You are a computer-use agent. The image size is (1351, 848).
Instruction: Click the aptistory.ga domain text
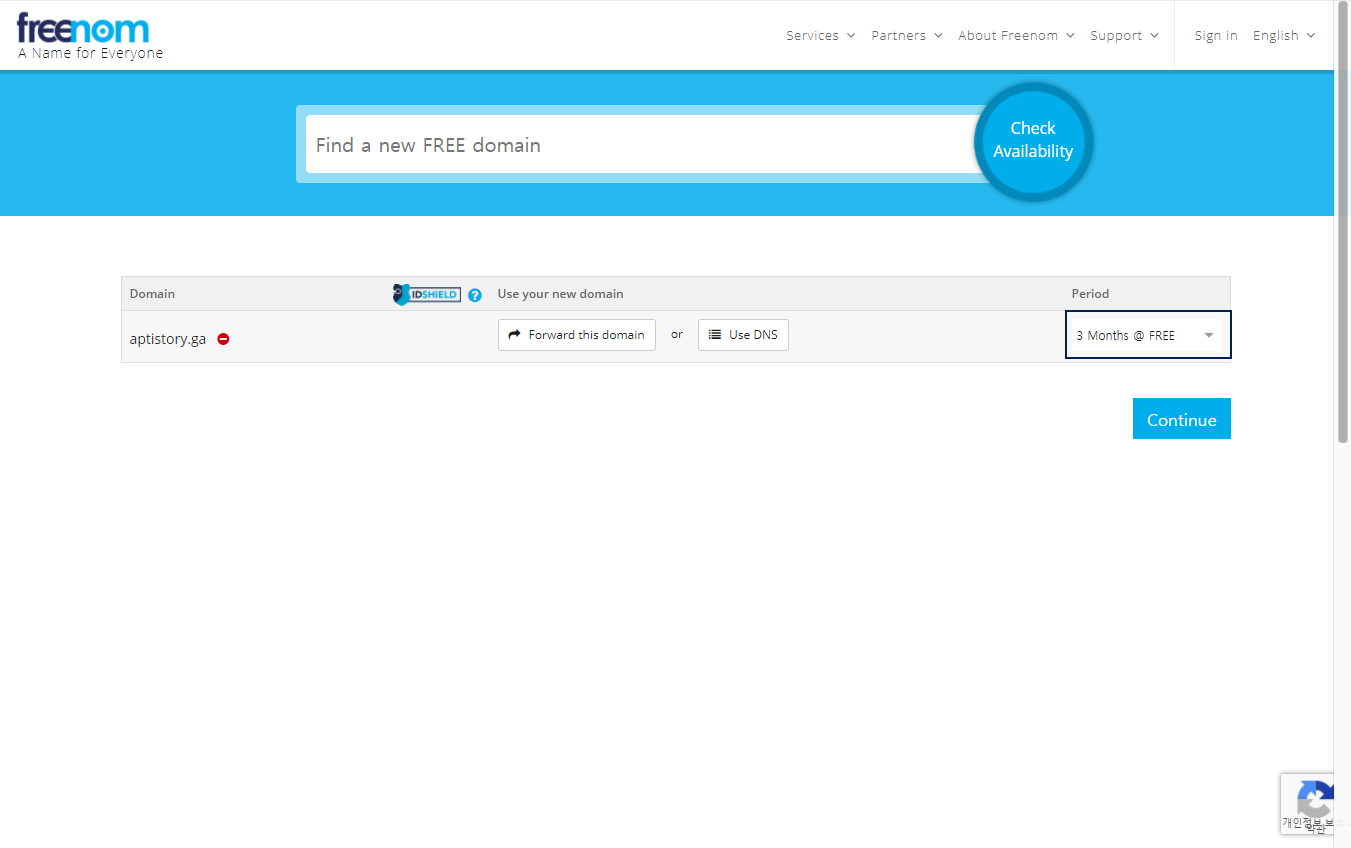[x=168, y=339]
